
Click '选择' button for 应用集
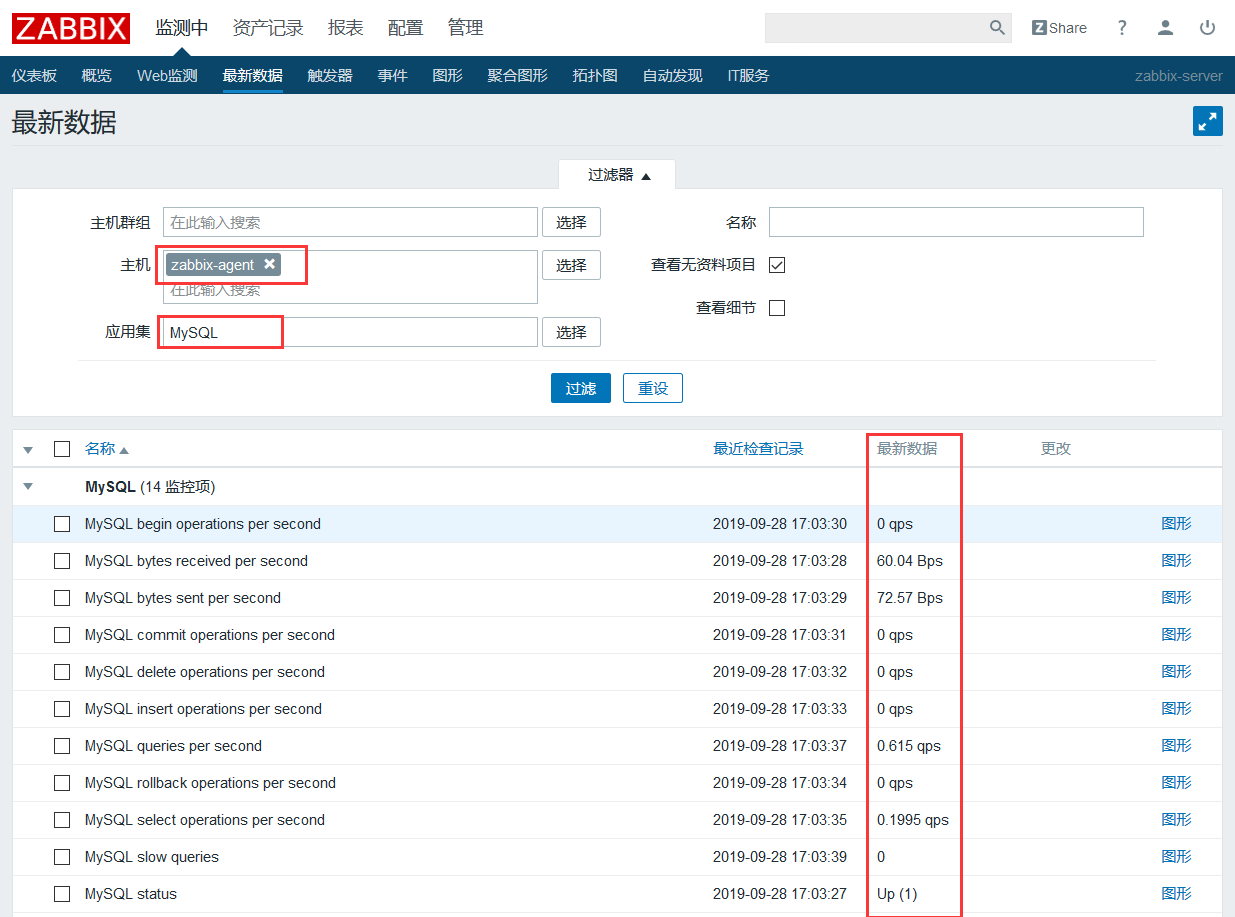[x=571, y=332]
